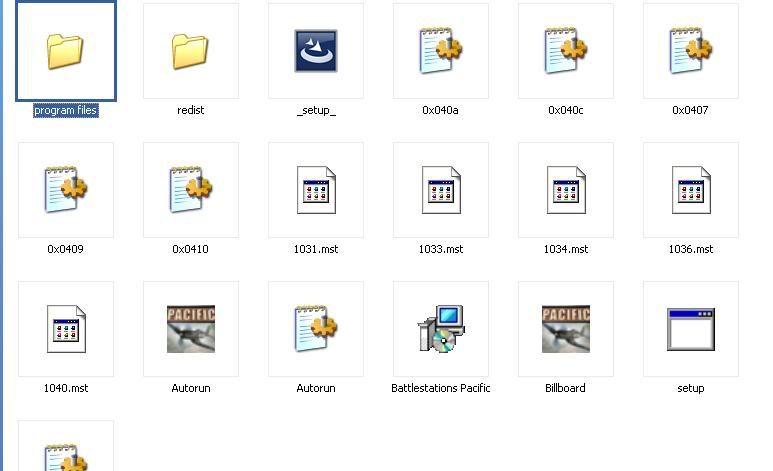Select the Autorun item with Pacific plane thumbnail
This screenshot has width=773, height=471.
190,329
